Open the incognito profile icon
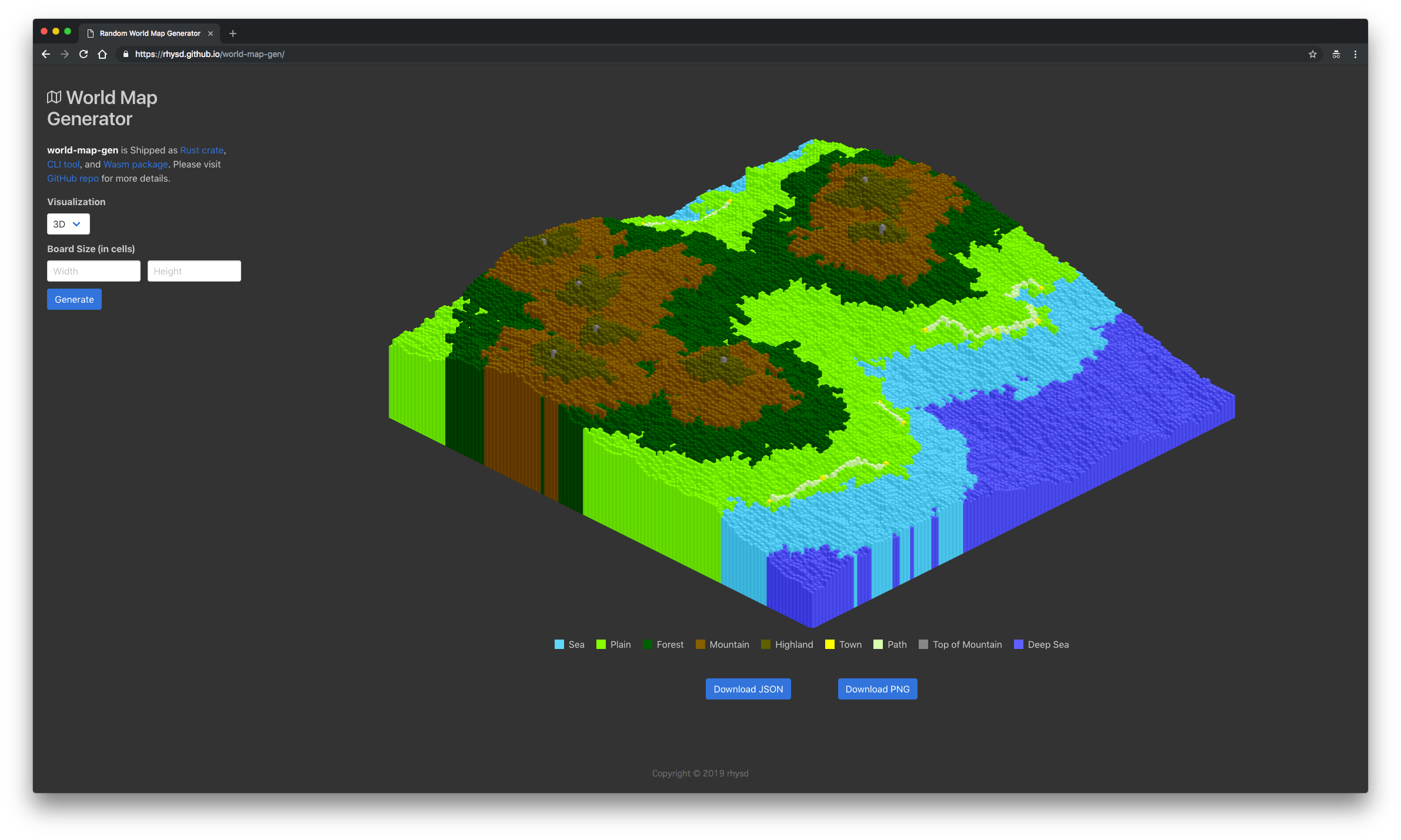1401x840 pixels. 1336,54
